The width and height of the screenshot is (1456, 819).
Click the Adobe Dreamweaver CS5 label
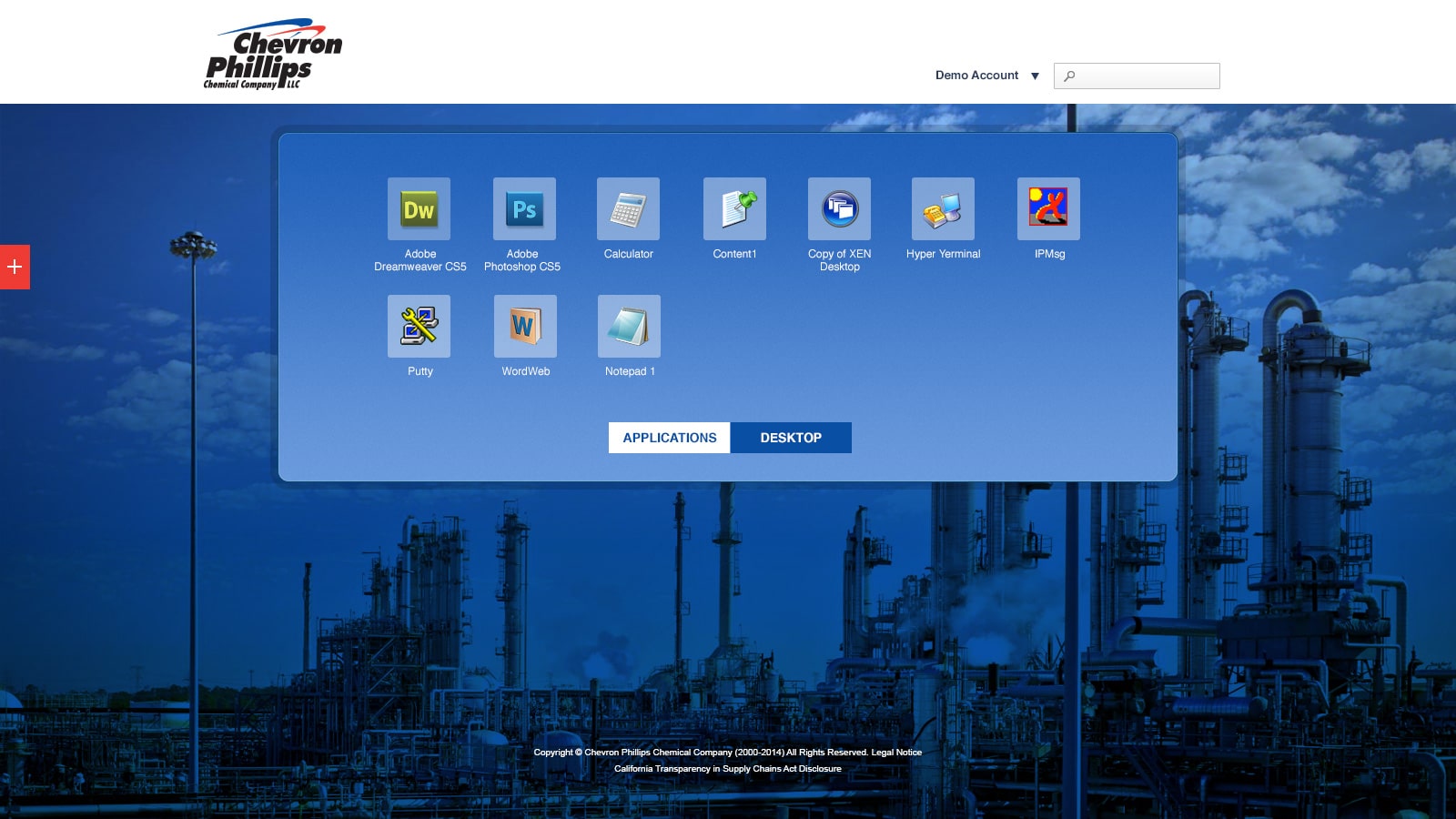tap(420, 260)
